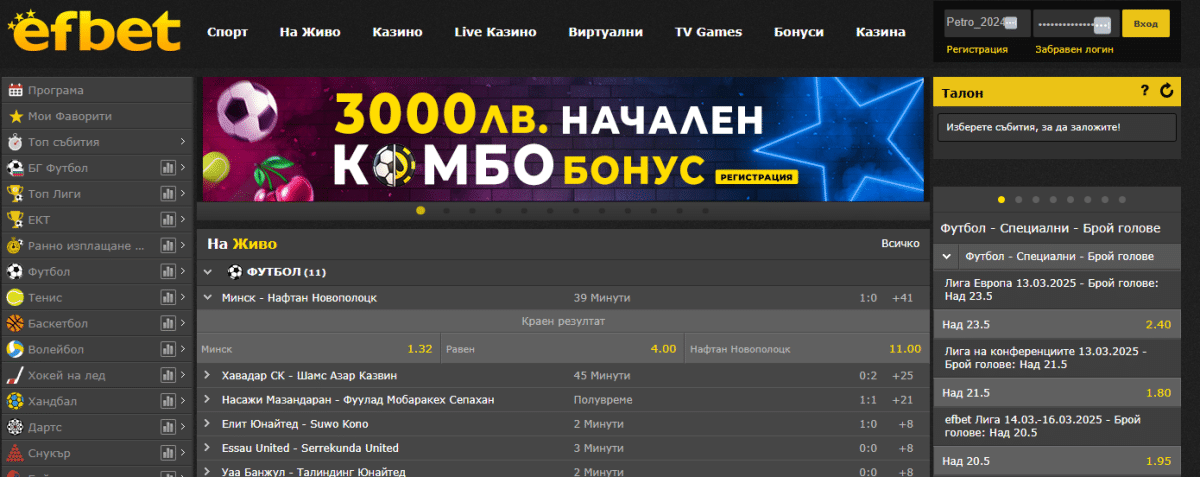Open statistics chart icon for Баскетбол

[x=168, y=324]
